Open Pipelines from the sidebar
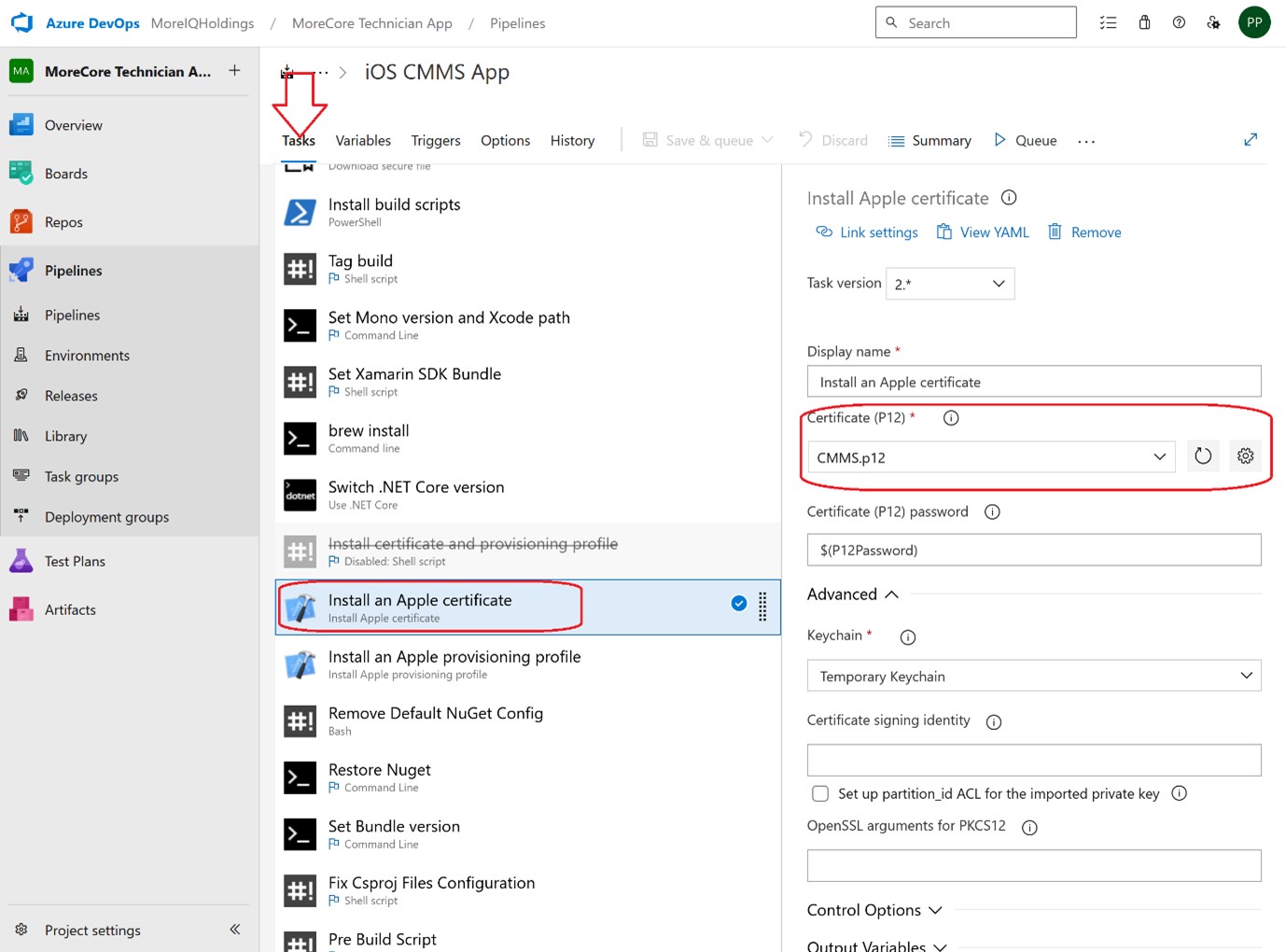Image resolution: width=1286 pixels, height=952 pixels. coord(72,270)
